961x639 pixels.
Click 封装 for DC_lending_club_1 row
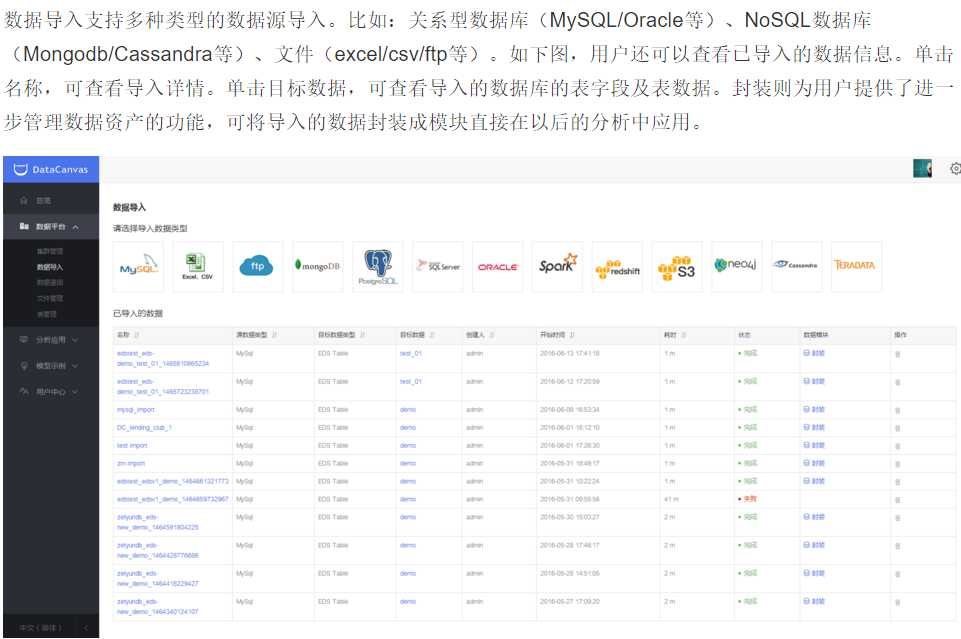point(814,428)
